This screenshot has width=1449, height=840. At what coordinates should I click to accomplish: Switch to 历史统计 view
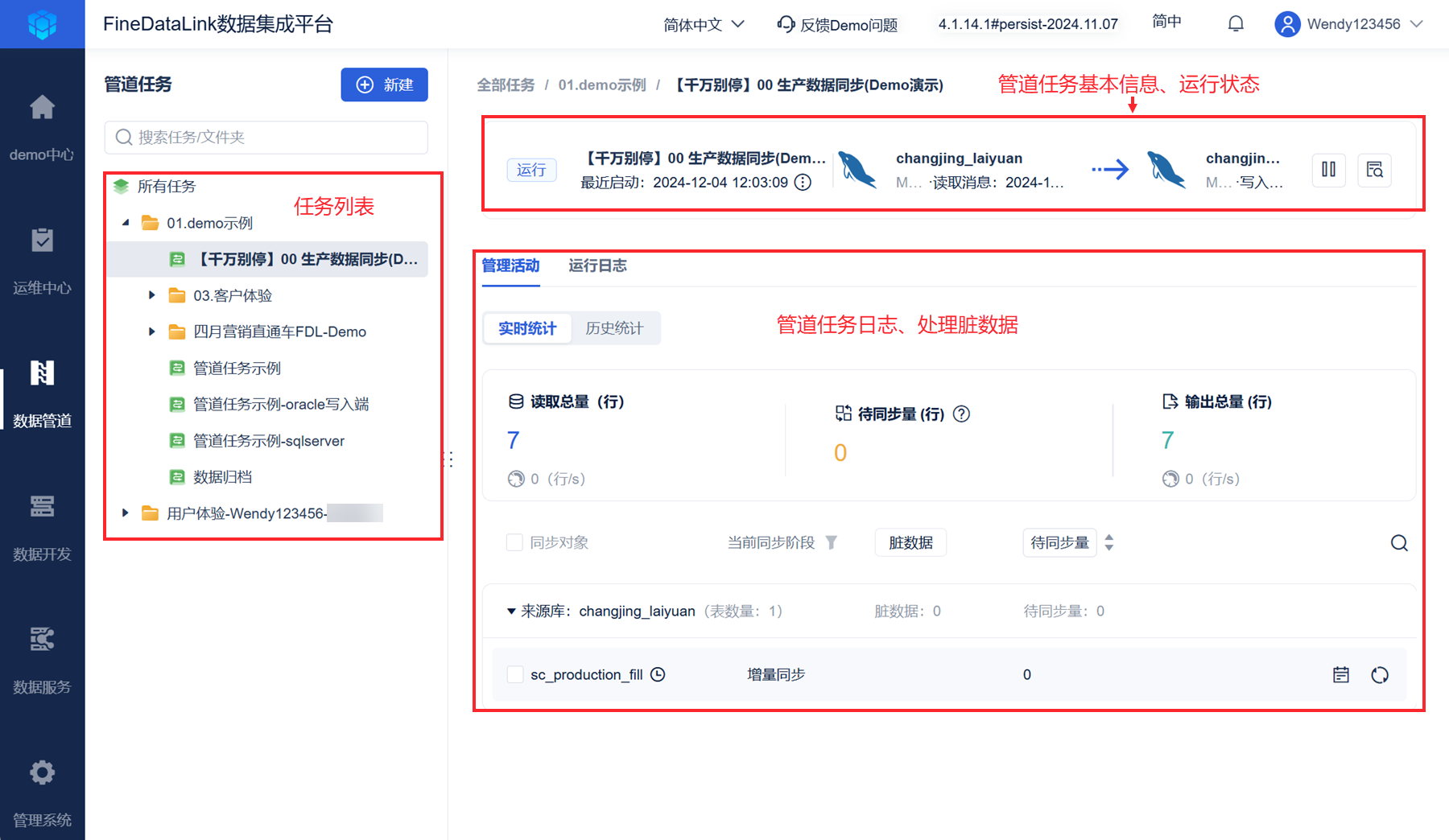614,328
